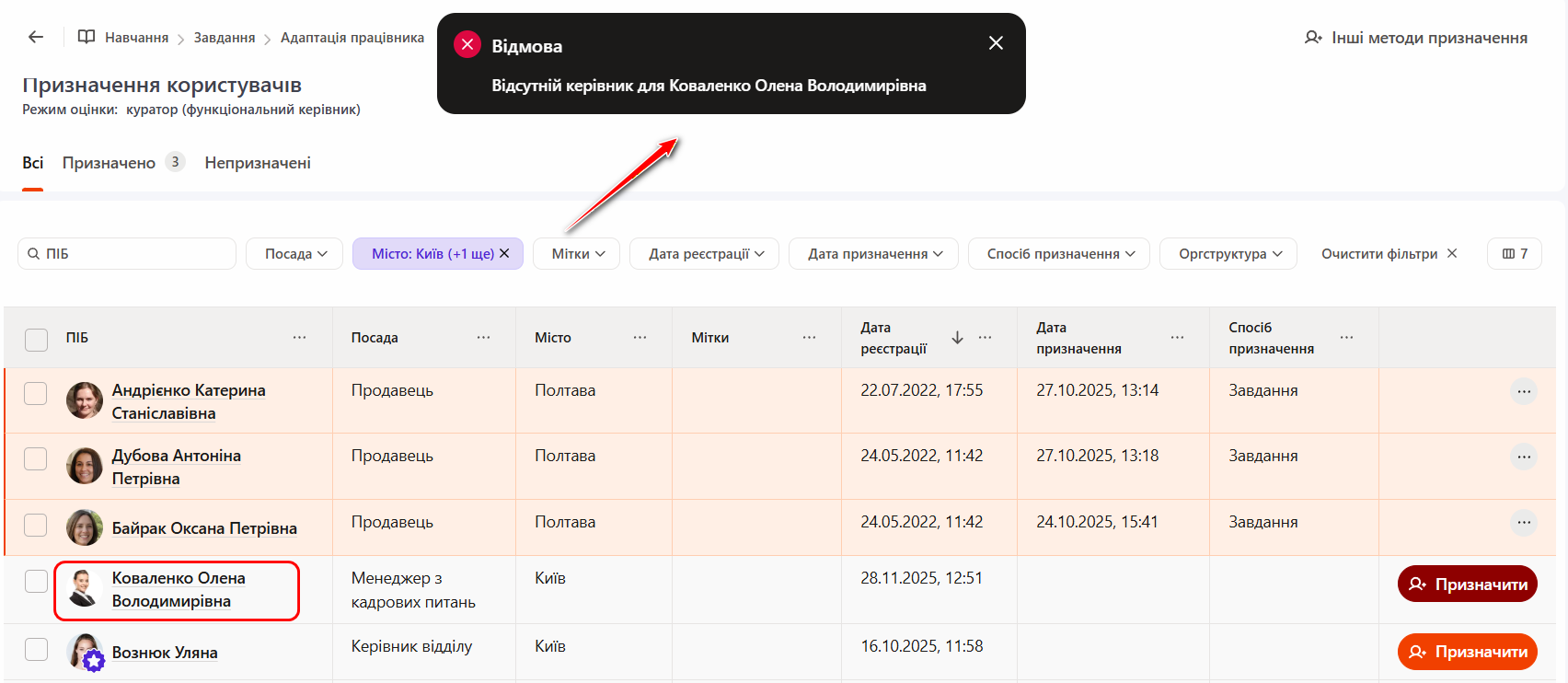Expand the Оргструктура filter dropdown
This screenshot has height=683, width=1568.
(x=1228, y=253)
